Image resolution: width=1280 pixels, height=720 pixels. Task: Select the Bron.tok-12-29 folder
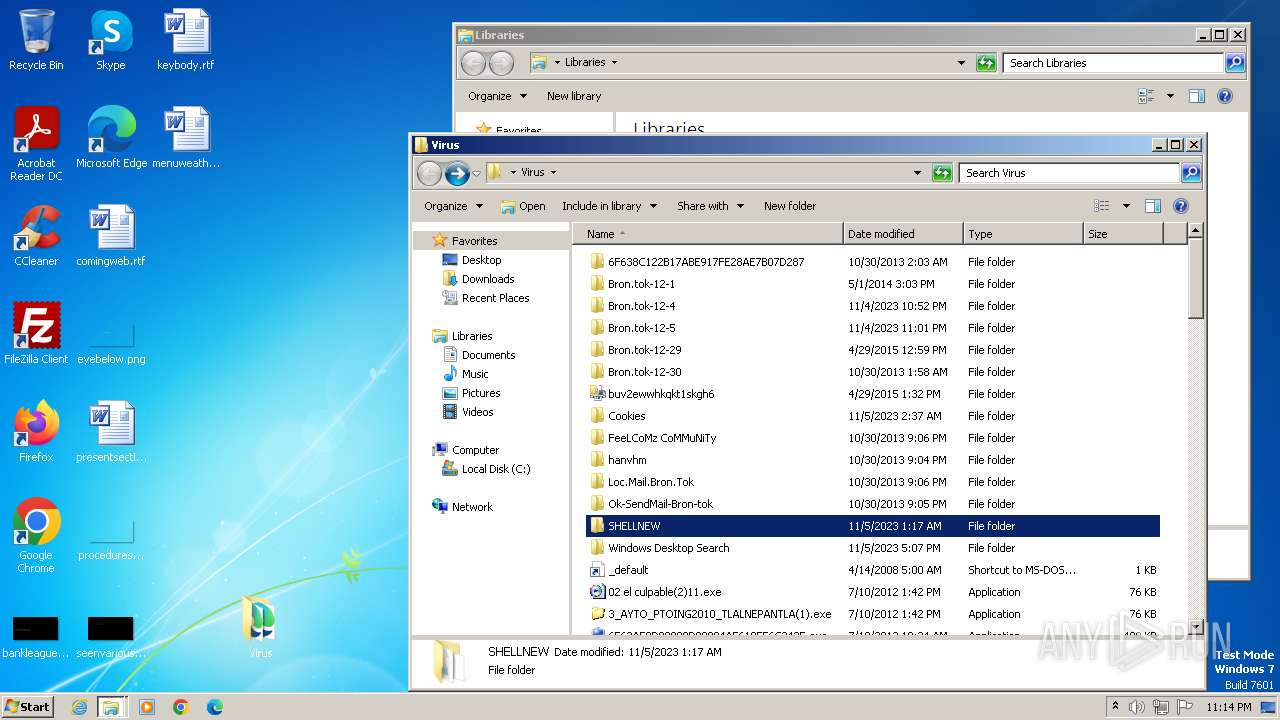[x=872, y=350]
